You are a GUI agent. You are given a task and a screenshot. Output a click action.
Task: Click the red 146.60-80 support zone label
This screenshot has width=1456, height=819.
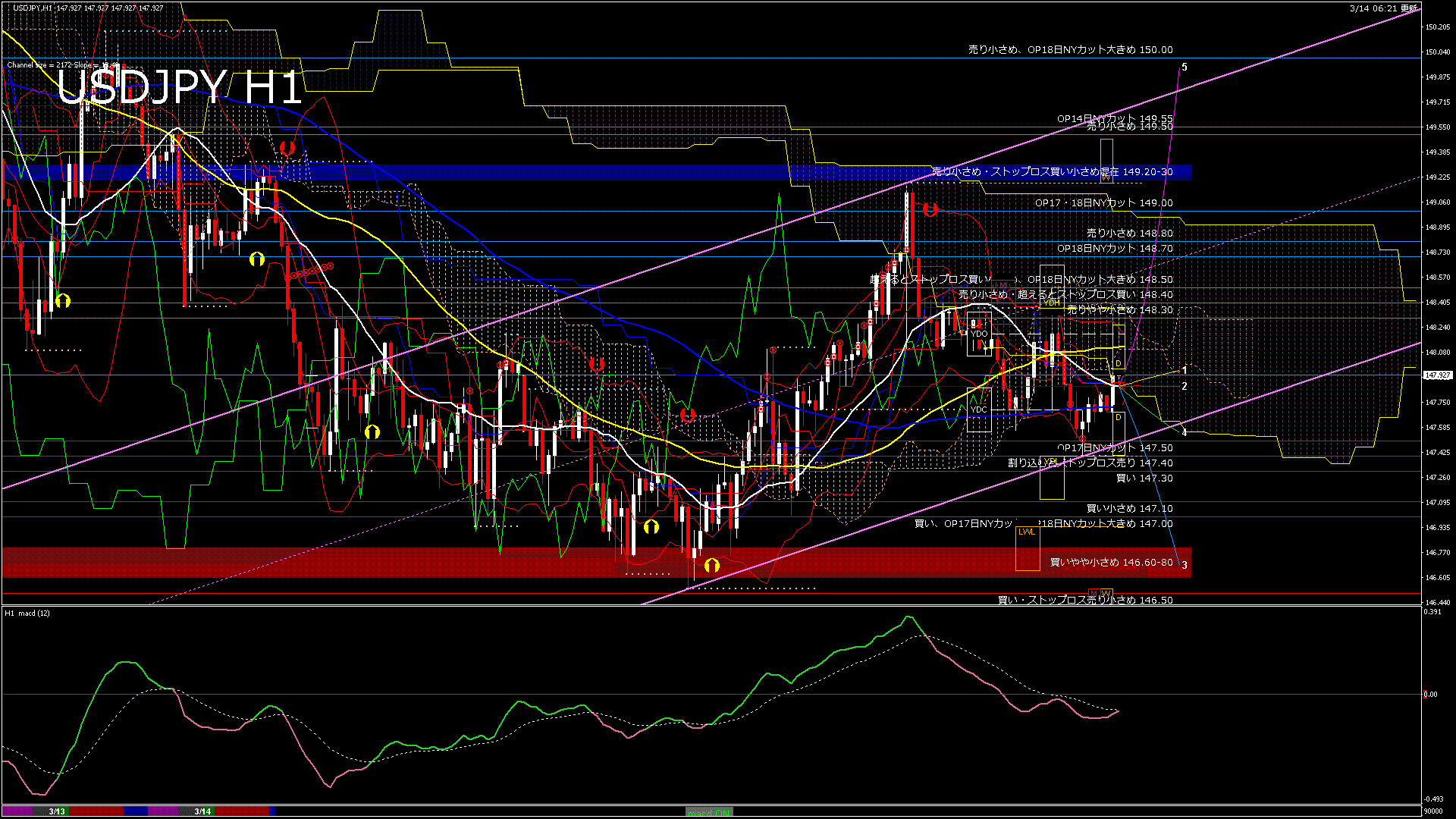coord(1111,563)
